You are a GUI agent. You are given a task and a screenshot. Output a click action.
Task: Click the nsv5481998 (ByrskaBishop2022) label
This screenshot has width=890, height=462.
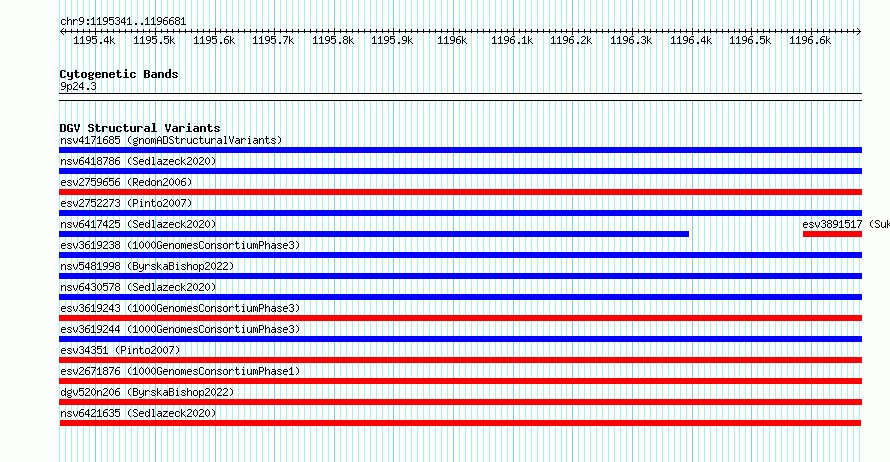click(x=147, y=266)
